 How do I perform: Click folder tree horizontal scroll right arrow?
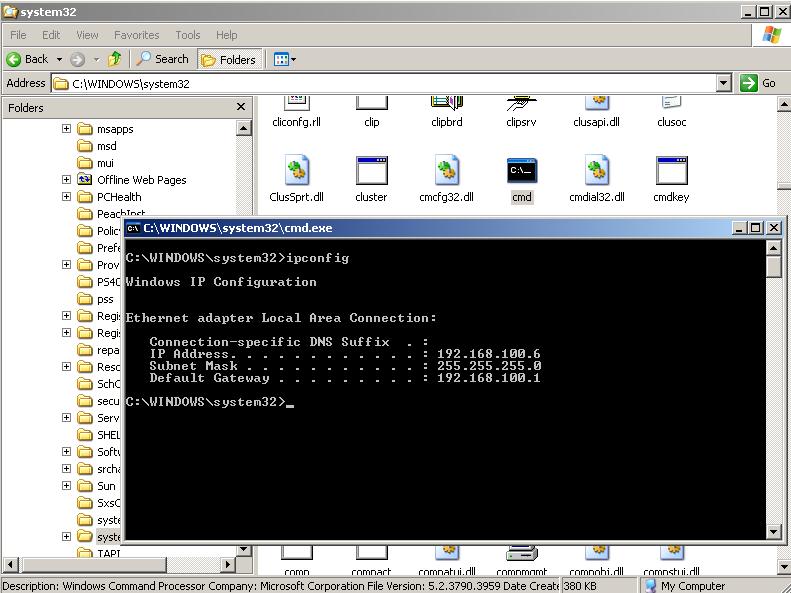pos(228,564)
